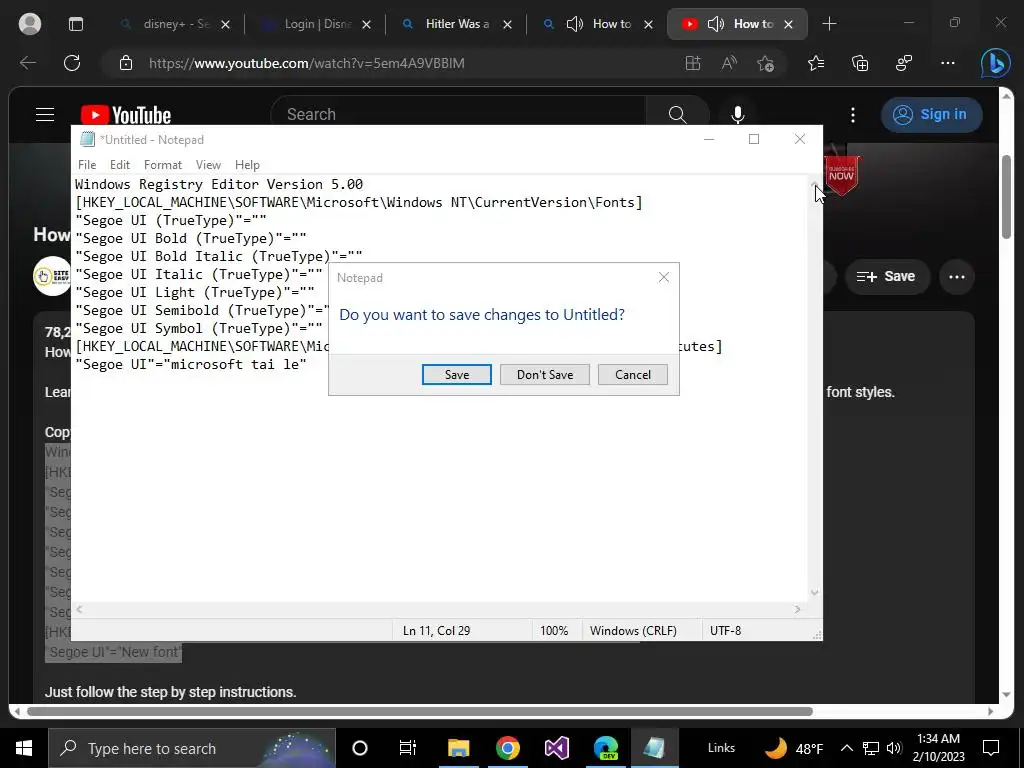Close the Notepad save prompt with X
The image size is (1024, 768).
point(664,278)
